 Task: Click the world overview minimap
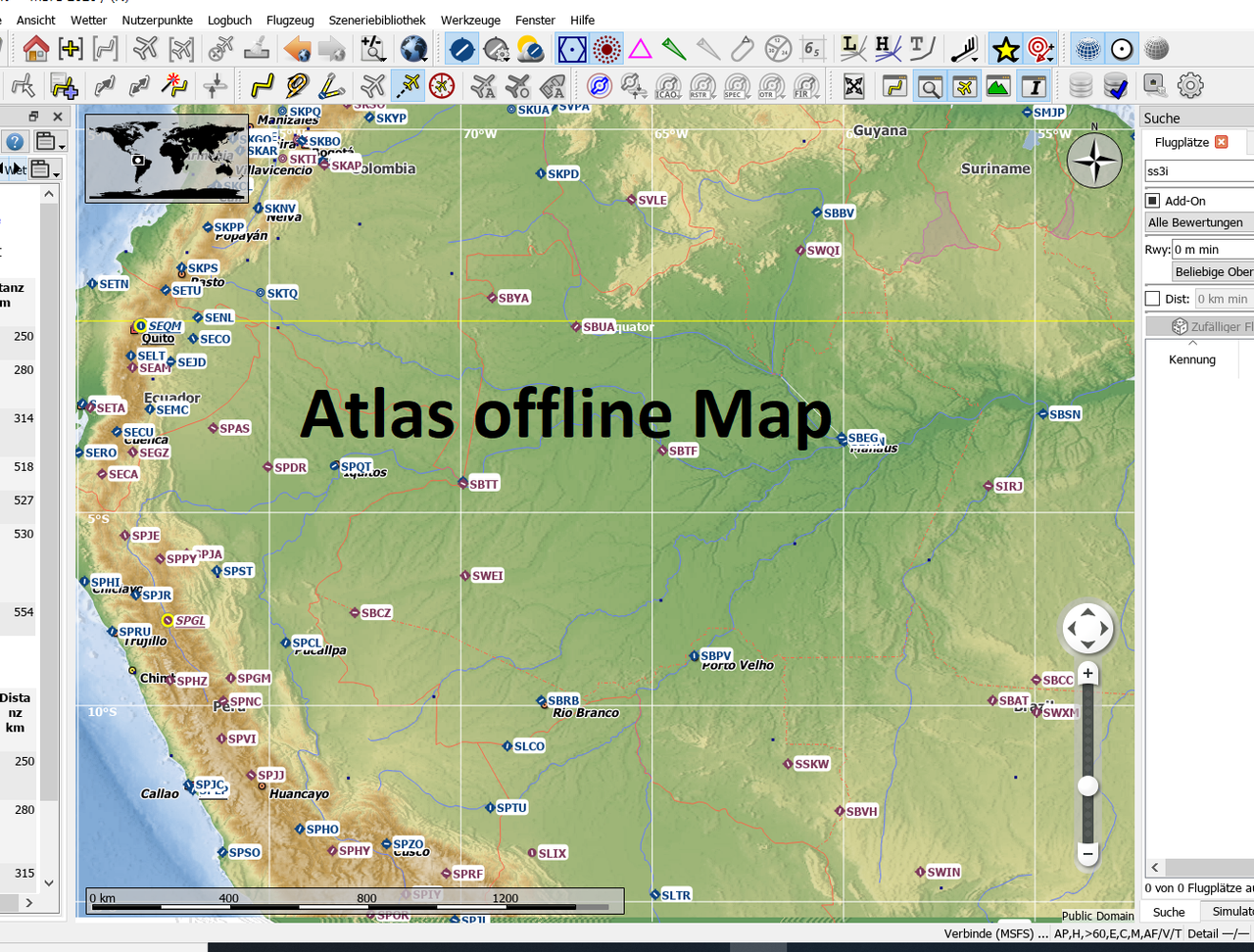pos(167,159)
